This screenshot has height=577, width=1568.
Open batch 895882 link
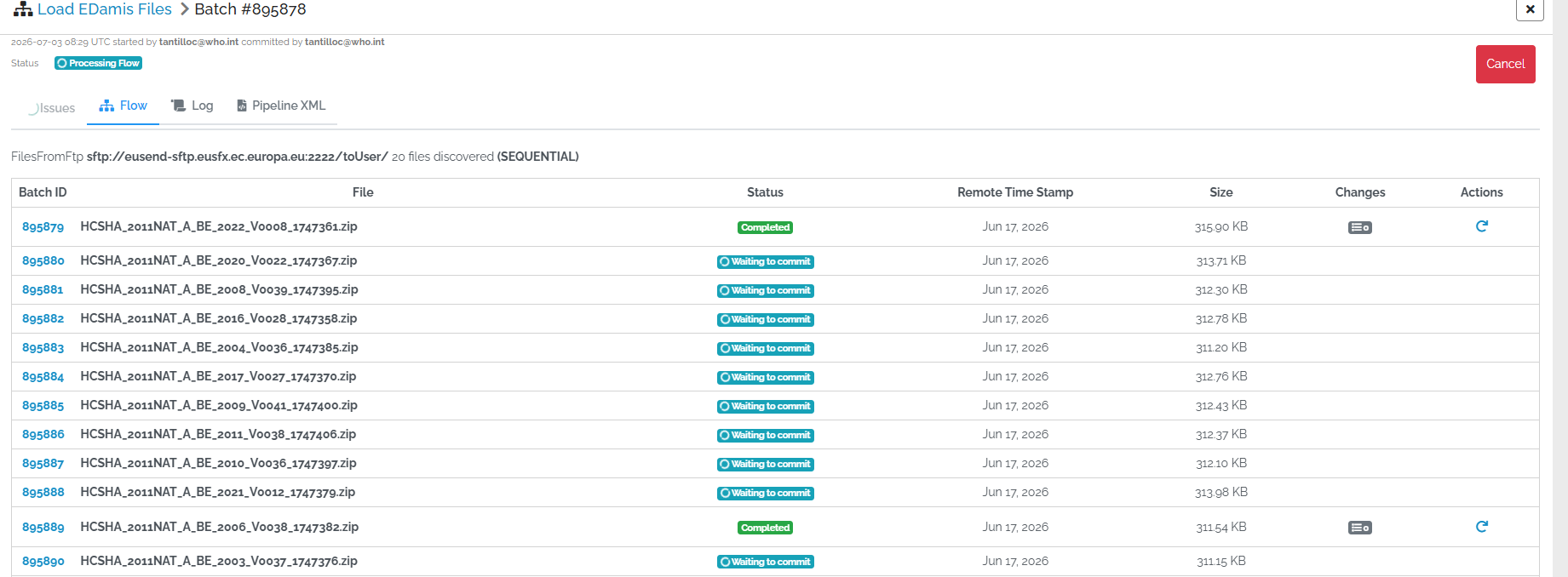click(x=43, y=319)
